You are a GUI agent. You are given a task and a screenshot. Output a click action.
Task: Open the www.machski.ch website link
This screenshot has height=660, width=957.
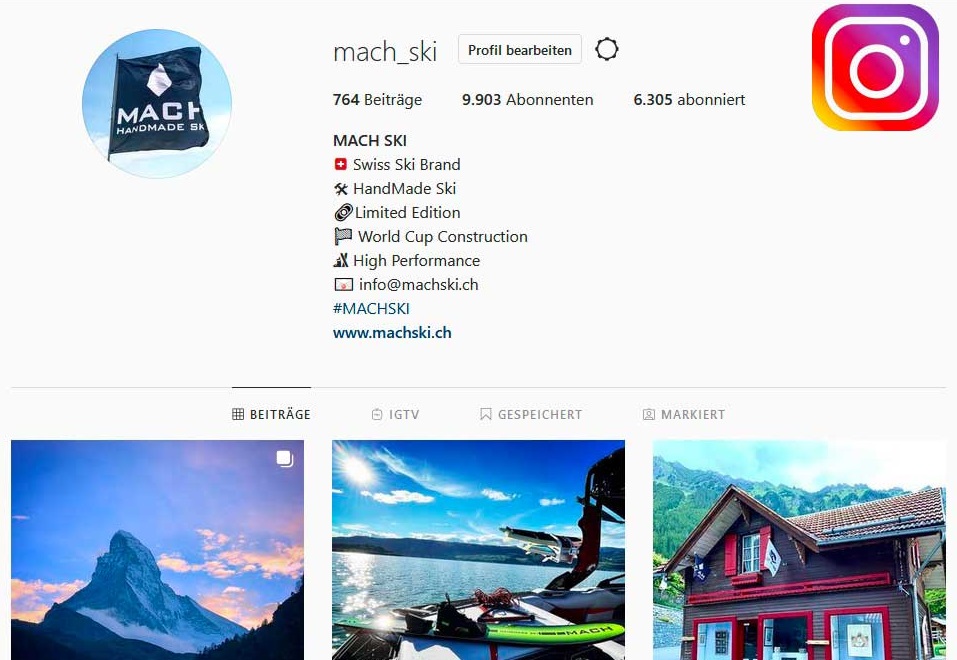click(x=392, y=333)
